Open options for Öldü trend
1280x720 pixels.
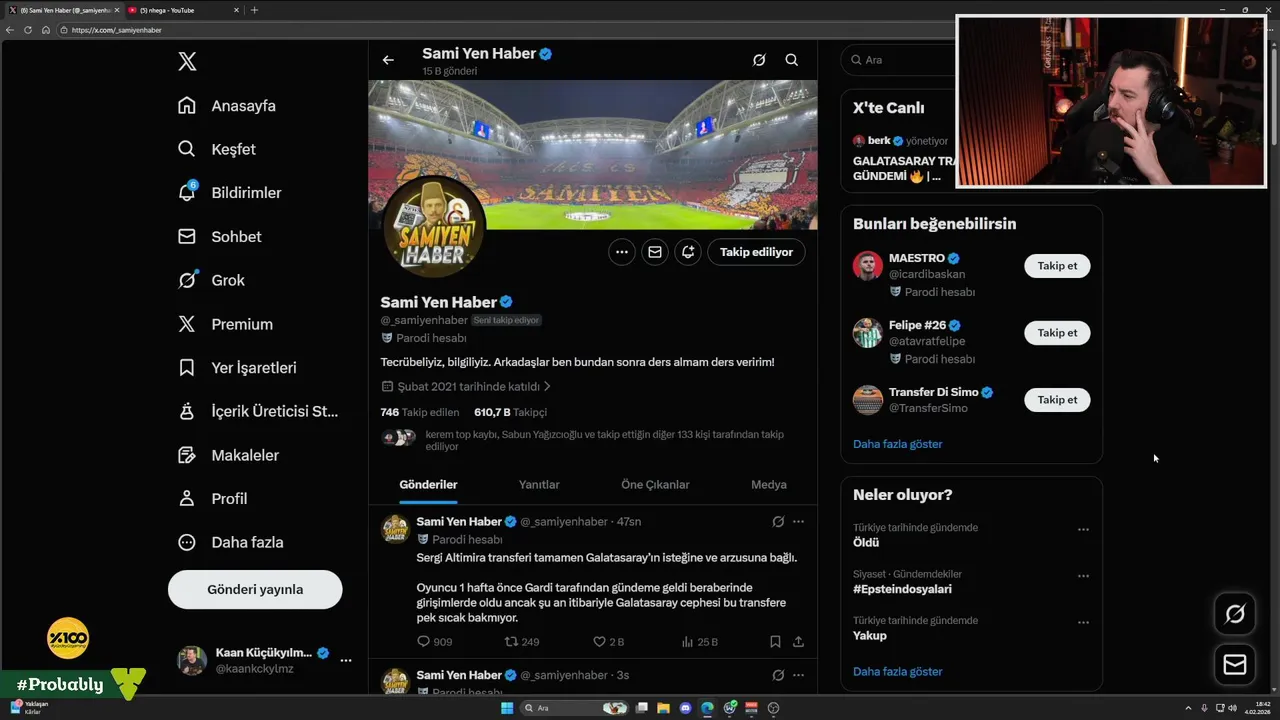pyautogui.click(x=1083, y=530)
